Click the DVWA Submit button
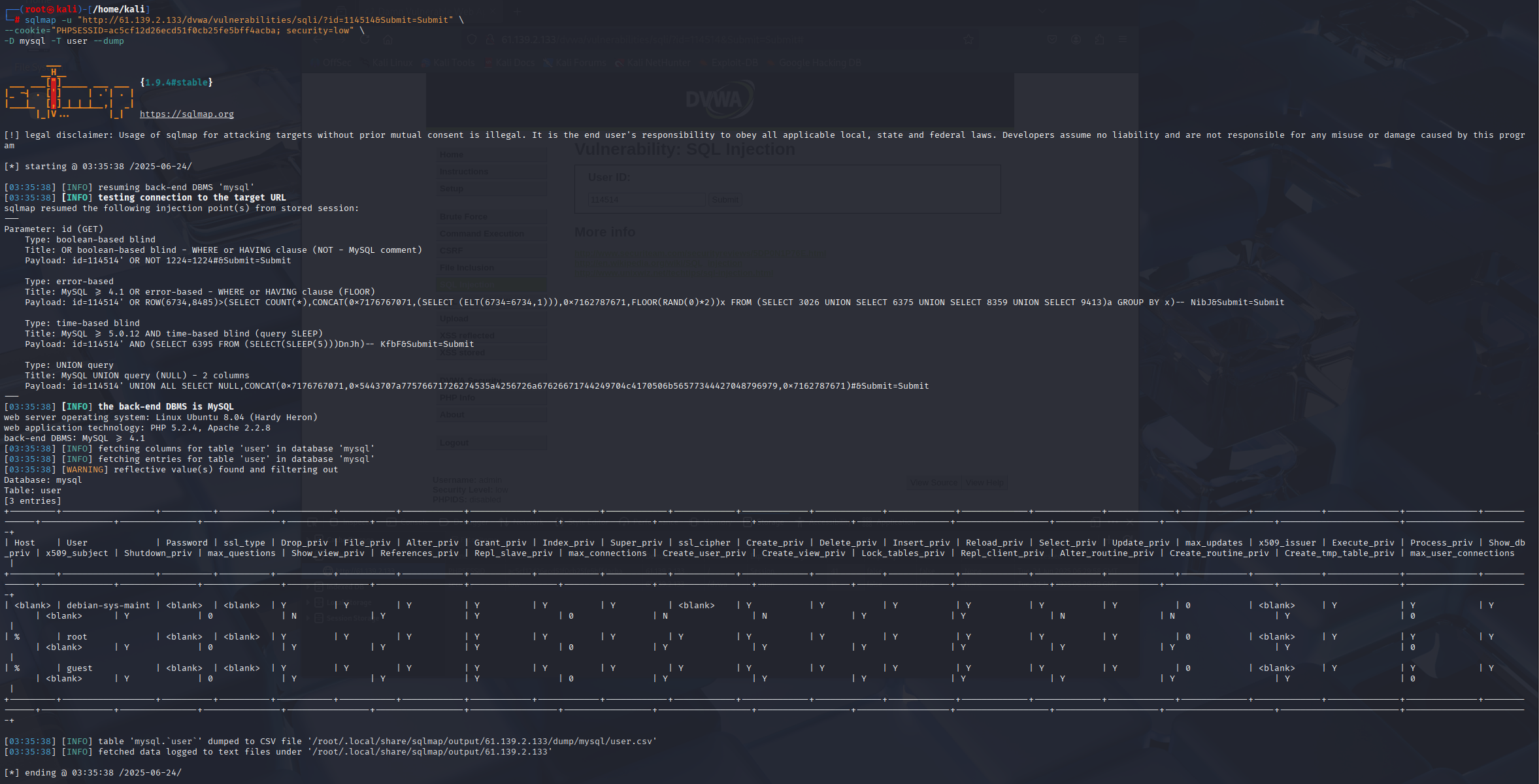1539x784 pixels. click(725, 200)
